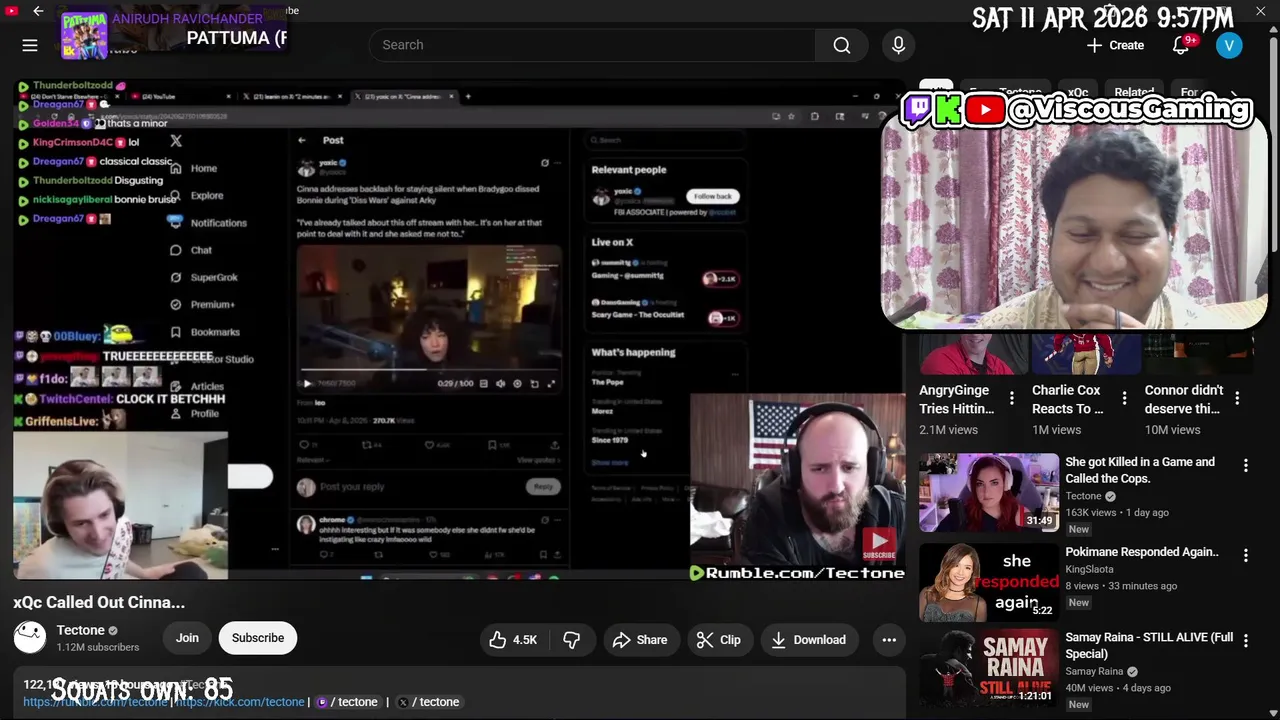
Task: Select the From Tectone filter chip
Action: (x=1006, y=93)
